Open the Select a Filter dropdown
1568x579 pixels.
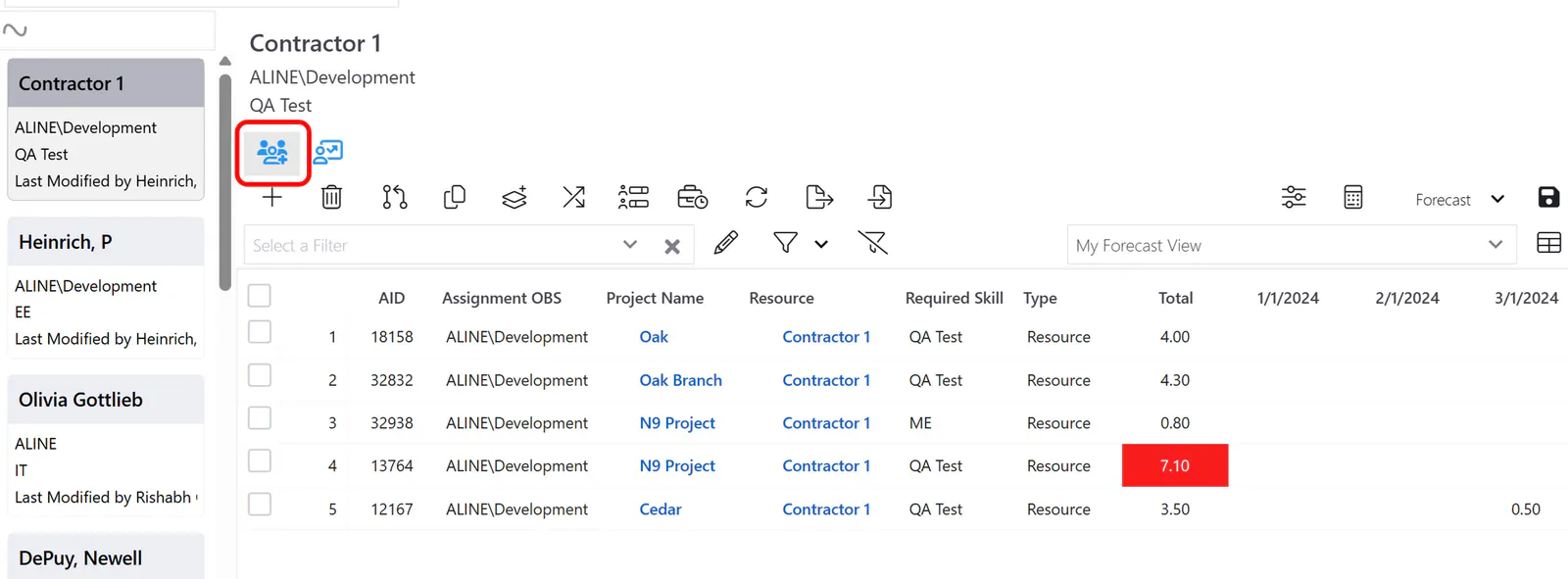pos(630,245)
